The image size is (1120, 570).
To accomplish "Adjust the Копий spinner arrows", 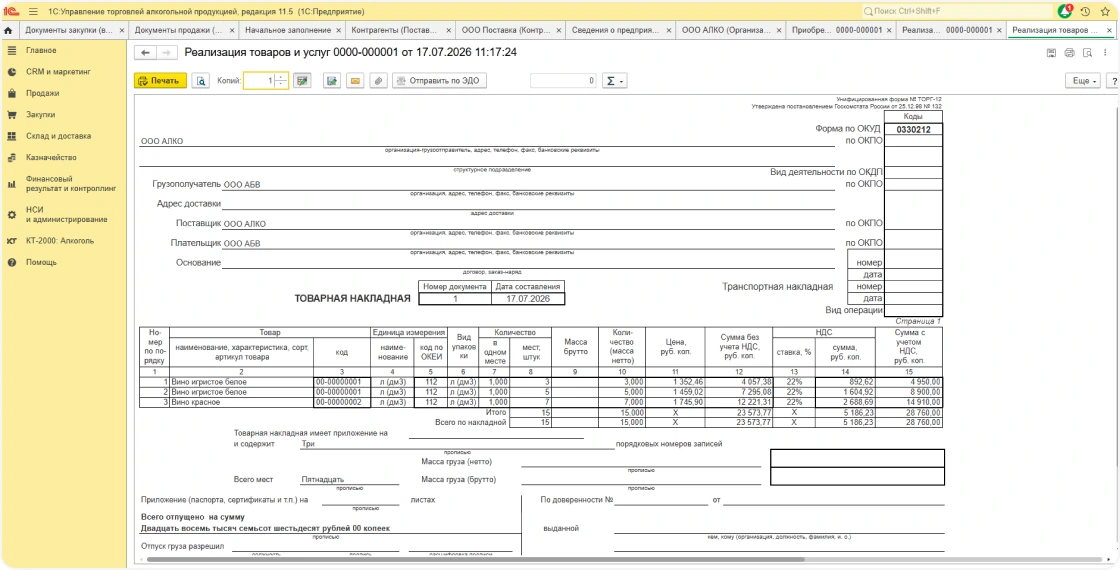I will pyautogui.click(x=281, y=81).
